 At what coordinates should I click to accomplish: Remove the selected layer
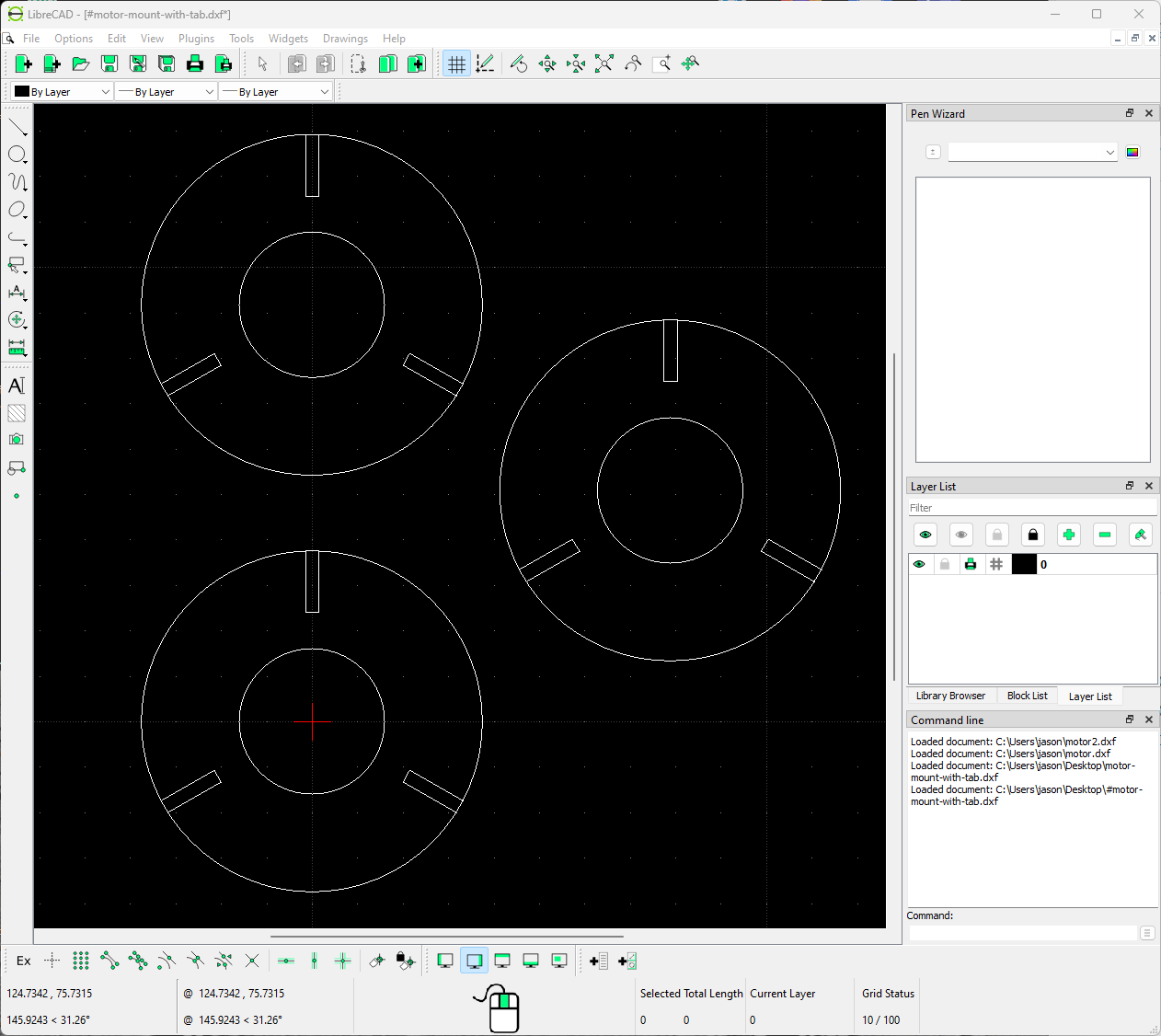click(x=1104, y=535)
